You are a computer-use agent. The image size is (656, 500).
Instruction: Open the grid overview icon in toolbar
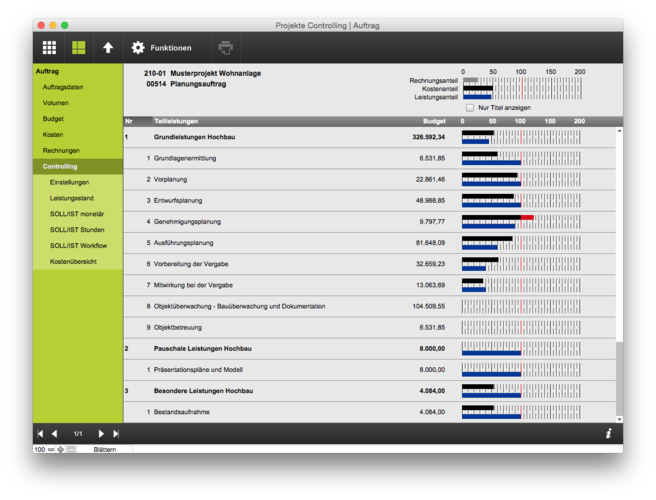(x=49, y=47)
